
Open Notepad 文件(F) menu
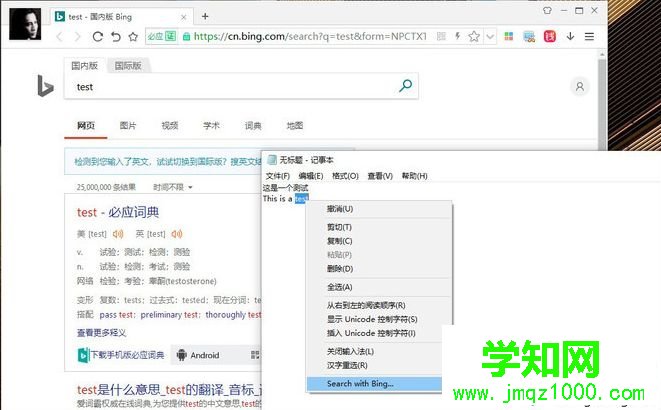coord(277,176)
